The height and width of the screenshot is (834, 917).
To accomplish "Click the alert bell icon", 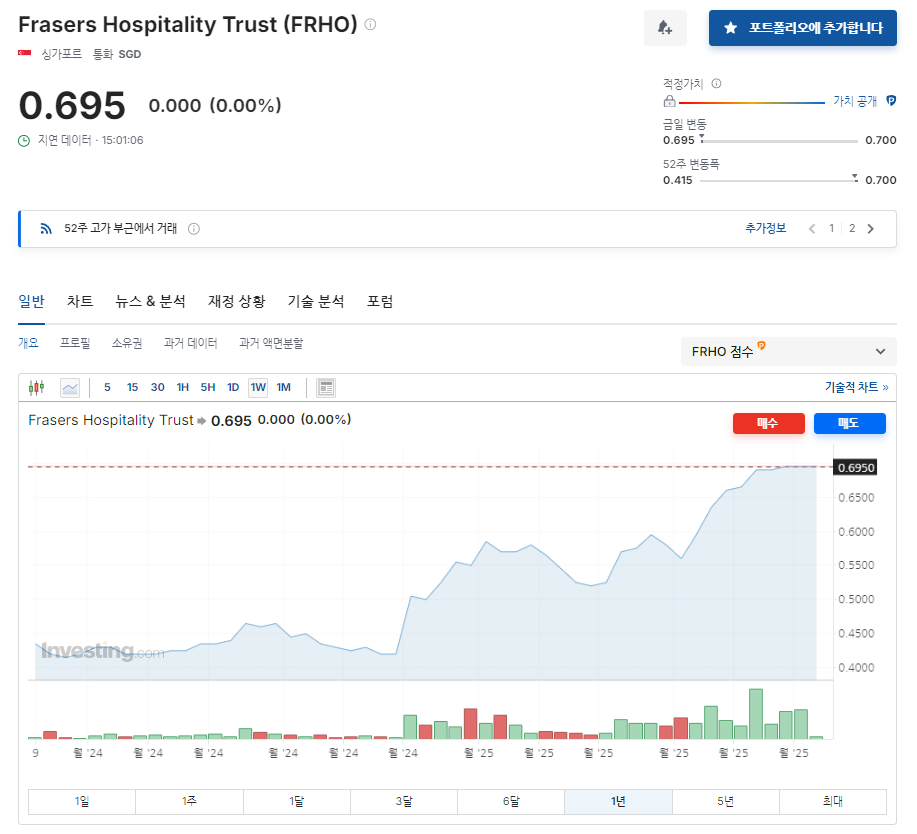I will click(665, 27).
